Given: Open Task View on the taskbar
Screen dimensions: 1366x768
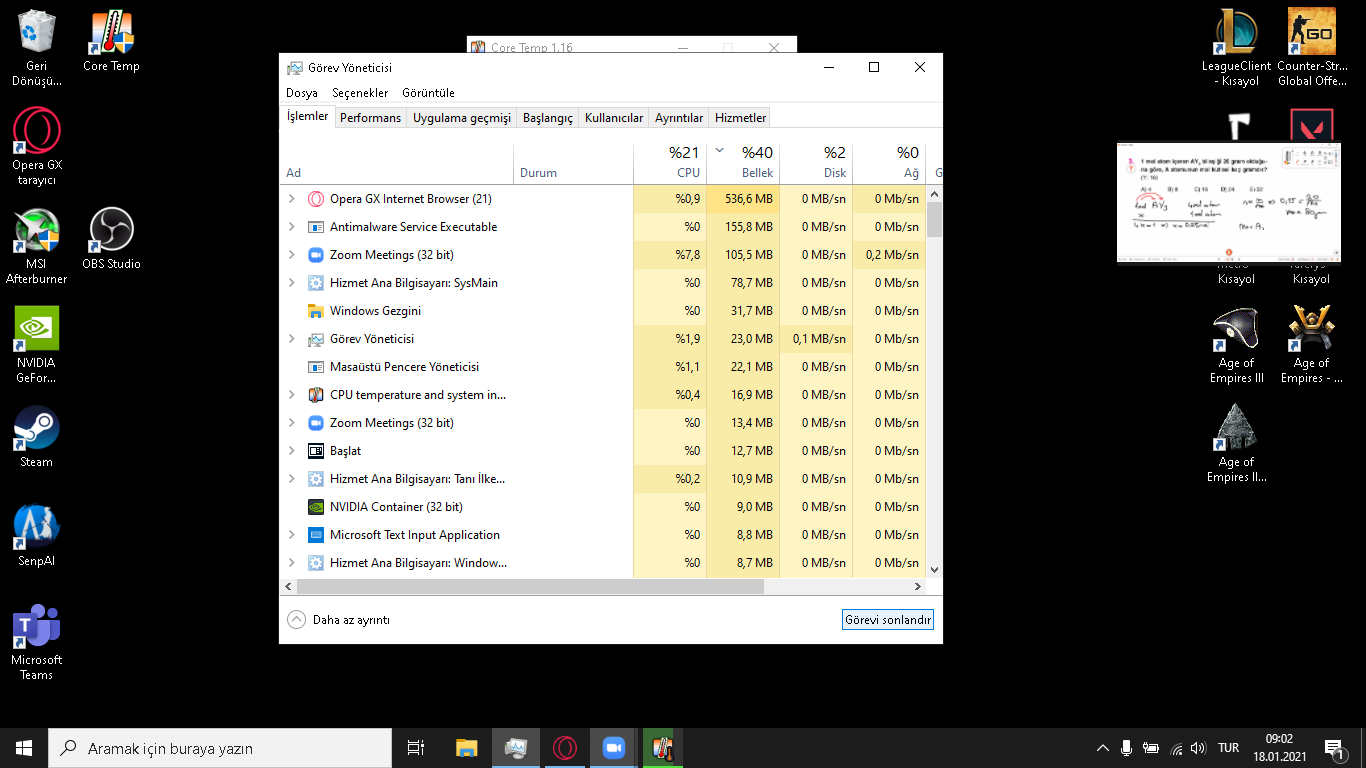Looking at the screenshot, I should click(x=416, y=748).
